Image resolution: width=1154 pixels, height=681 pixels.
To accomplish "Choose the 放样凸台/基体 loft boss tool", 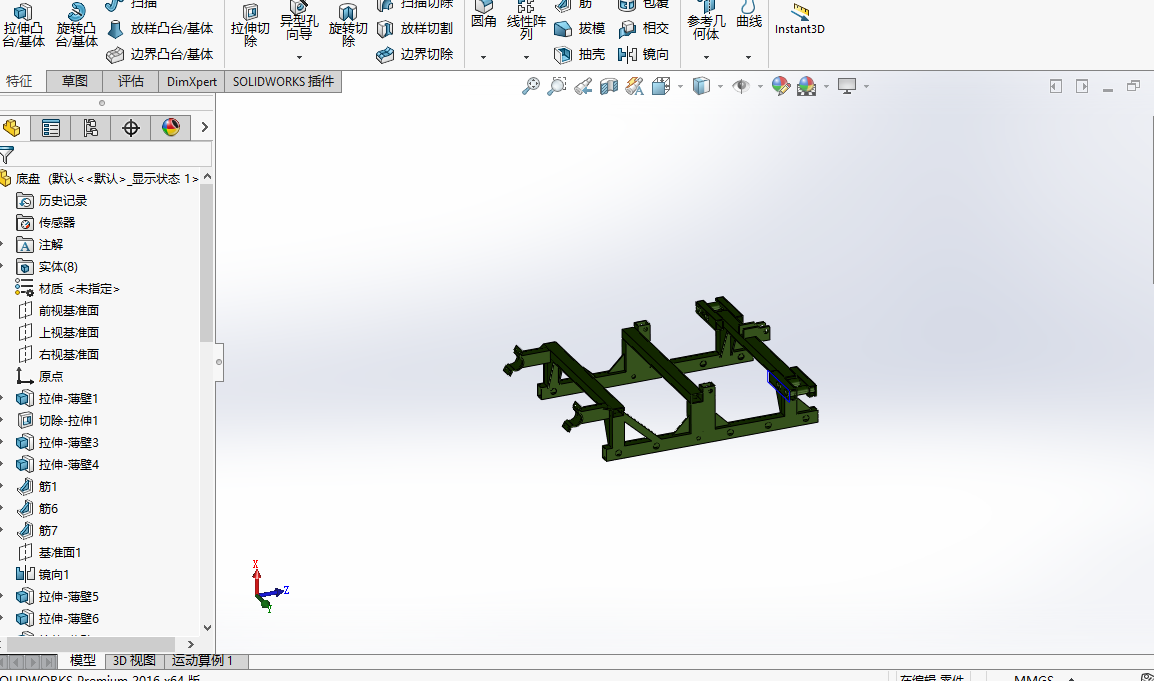I will point(160,29).
